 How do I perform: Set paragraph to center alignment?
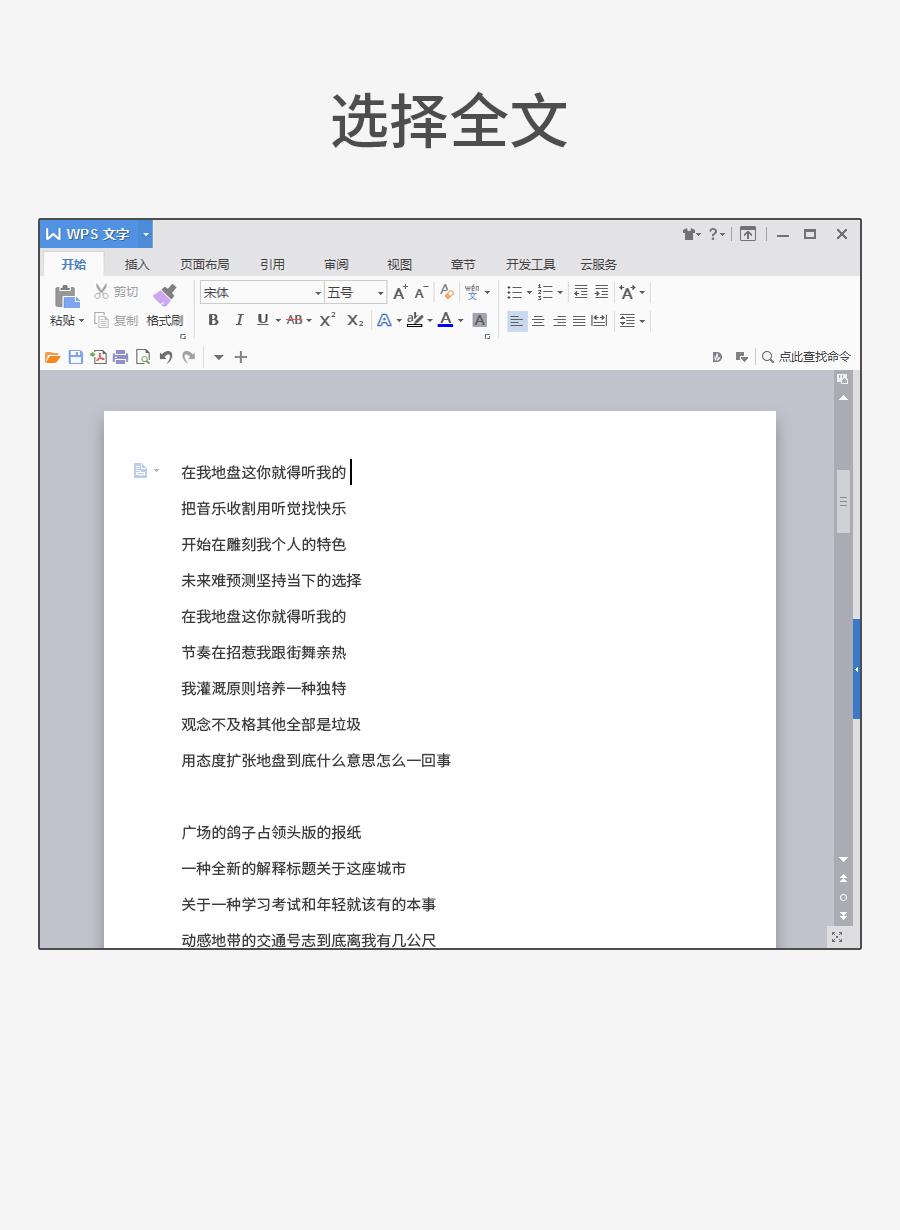tap(538, 320)
